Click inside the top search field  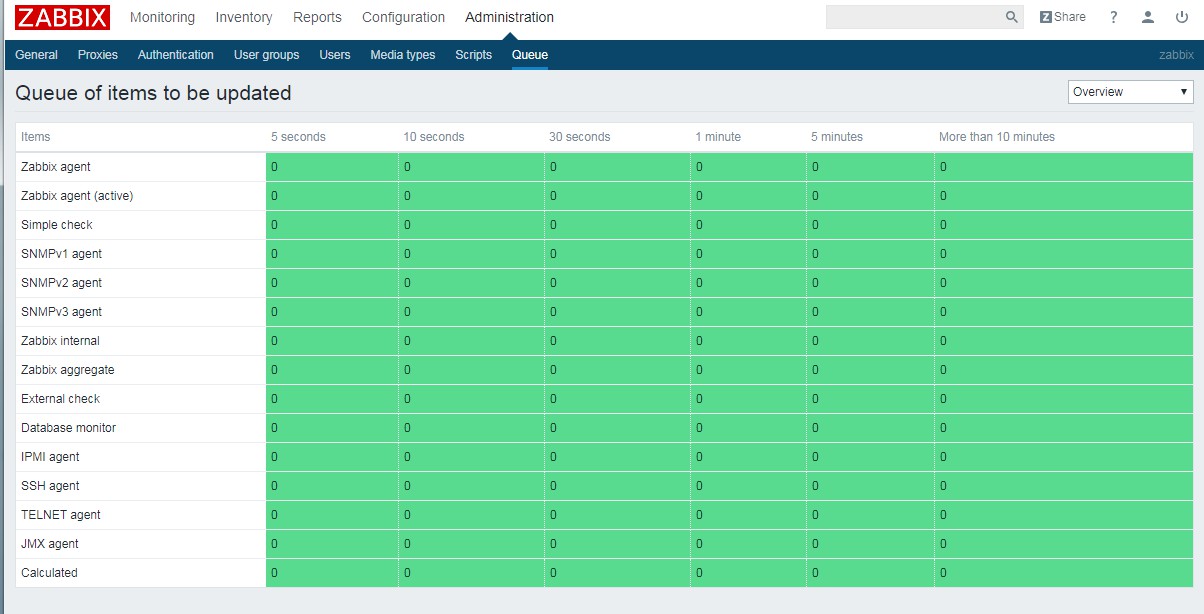(914, 17)
